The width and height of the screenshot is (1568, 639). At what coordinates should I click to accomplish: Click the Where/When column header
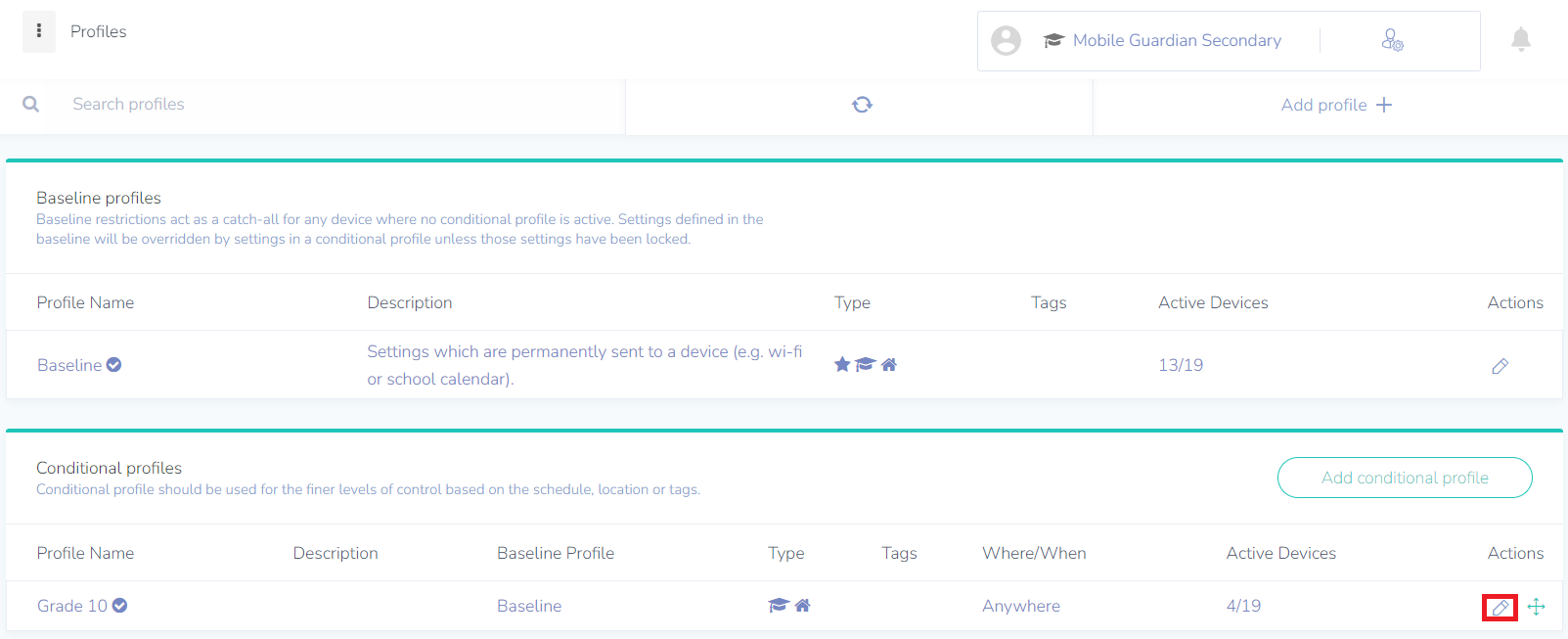click(1034, 553)
